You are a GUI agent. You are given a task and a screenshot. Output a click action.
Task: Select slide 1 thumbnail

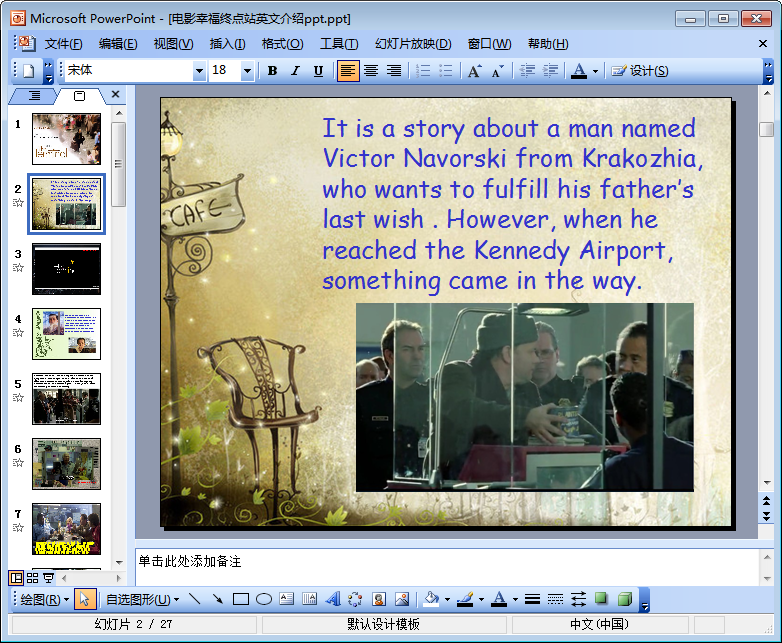[x=66, y=139]
